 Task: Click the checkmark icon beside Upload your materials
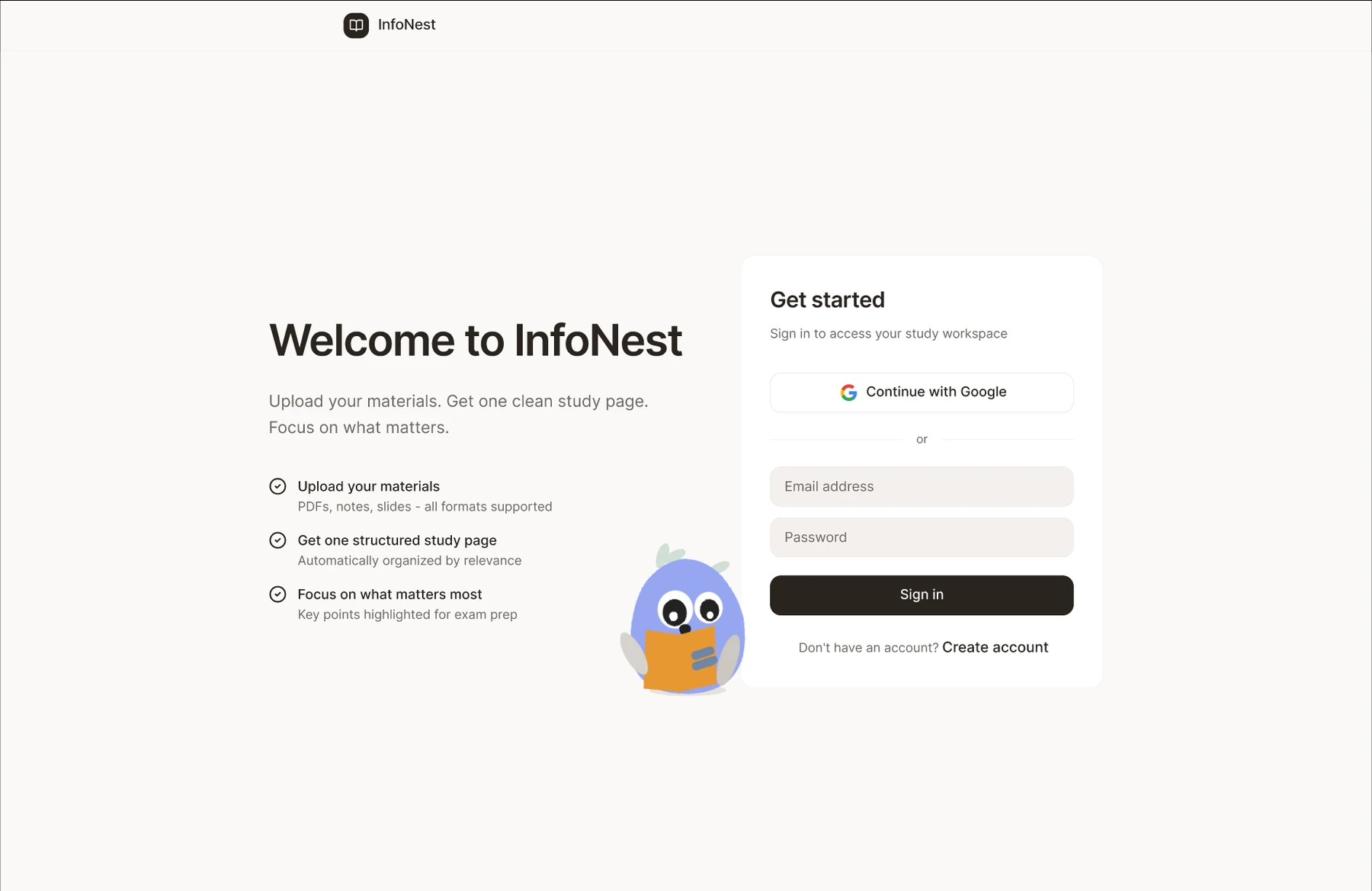pos(277,486)
